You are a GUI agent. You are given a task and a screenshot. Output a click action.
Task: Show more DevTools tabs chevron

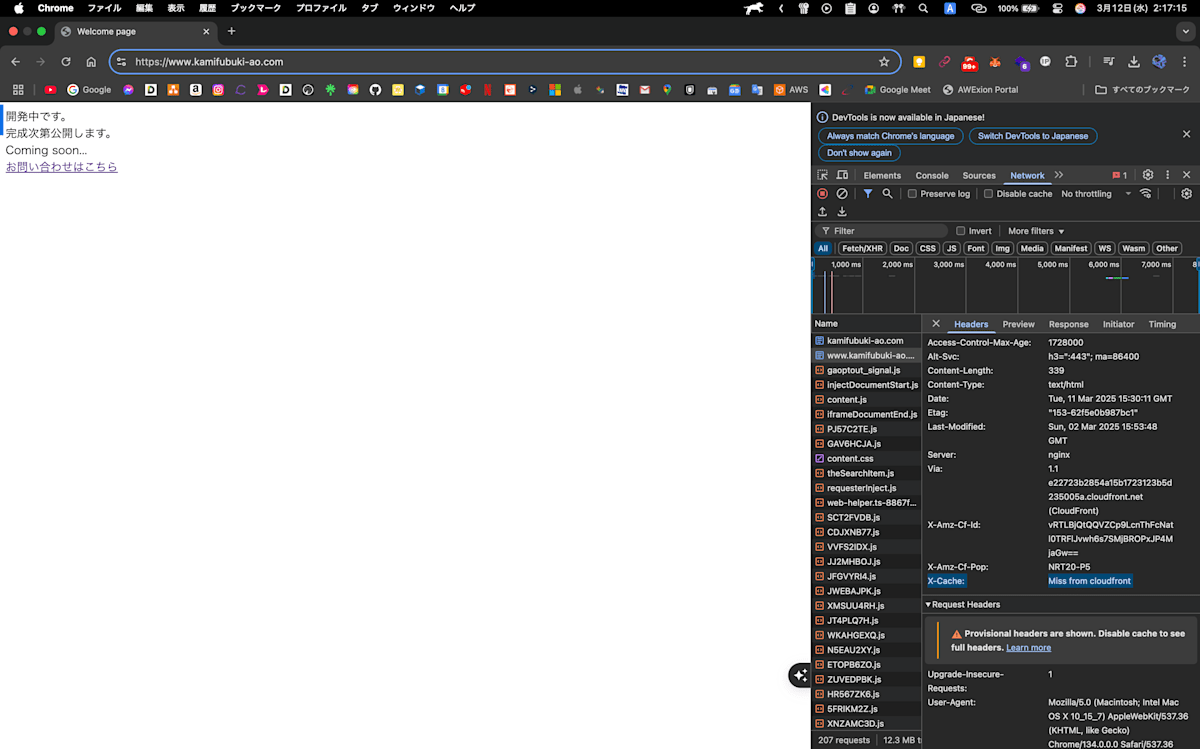[x=1059, y=175]
